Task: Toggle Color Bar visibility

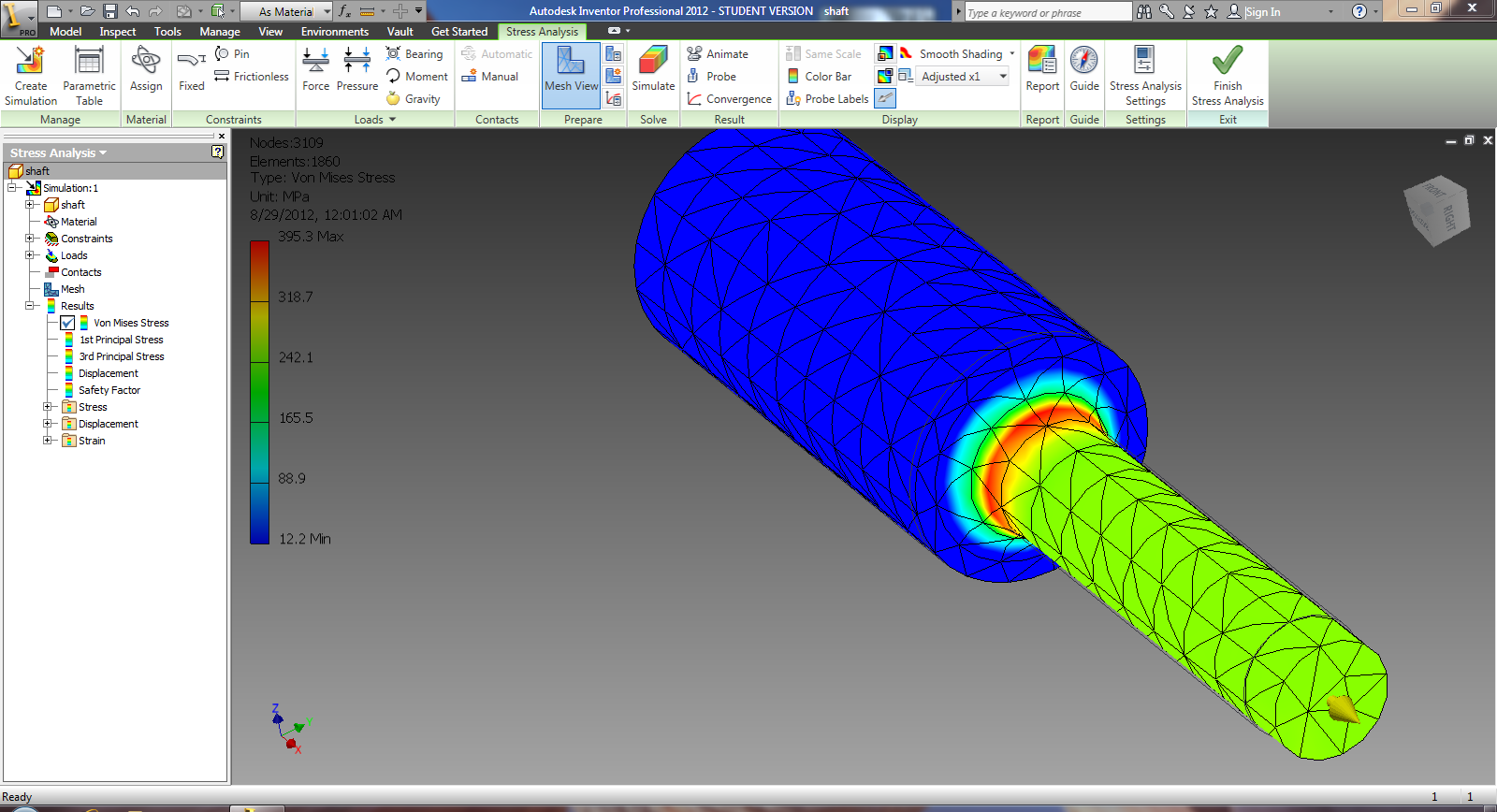Action: tap(820, 77)
